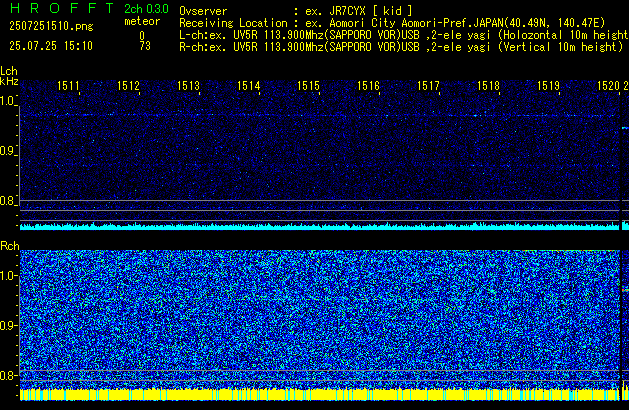
Task: Click the 1519 time marker
Action: click(548, 86)
